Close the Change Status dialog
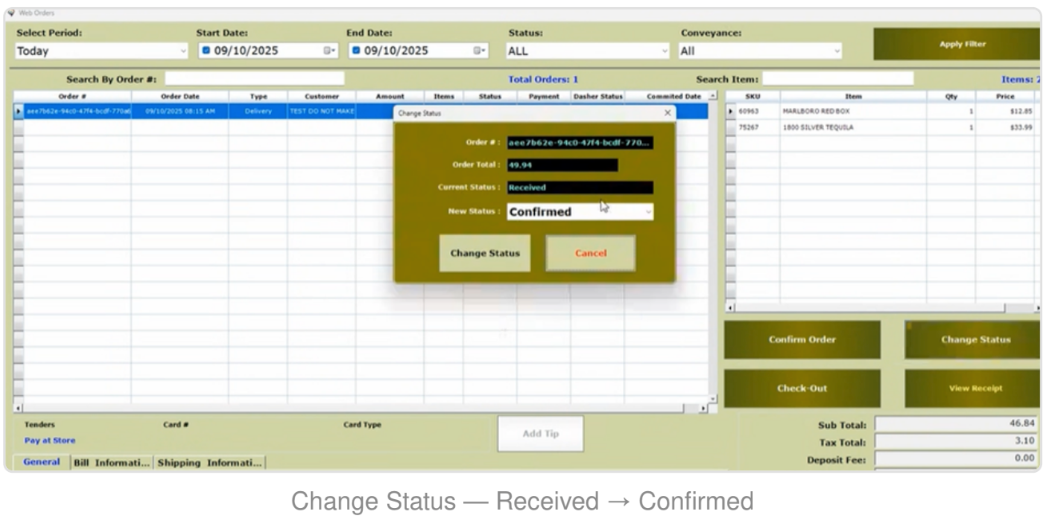 pyautogui.click(x=668, y=113)
